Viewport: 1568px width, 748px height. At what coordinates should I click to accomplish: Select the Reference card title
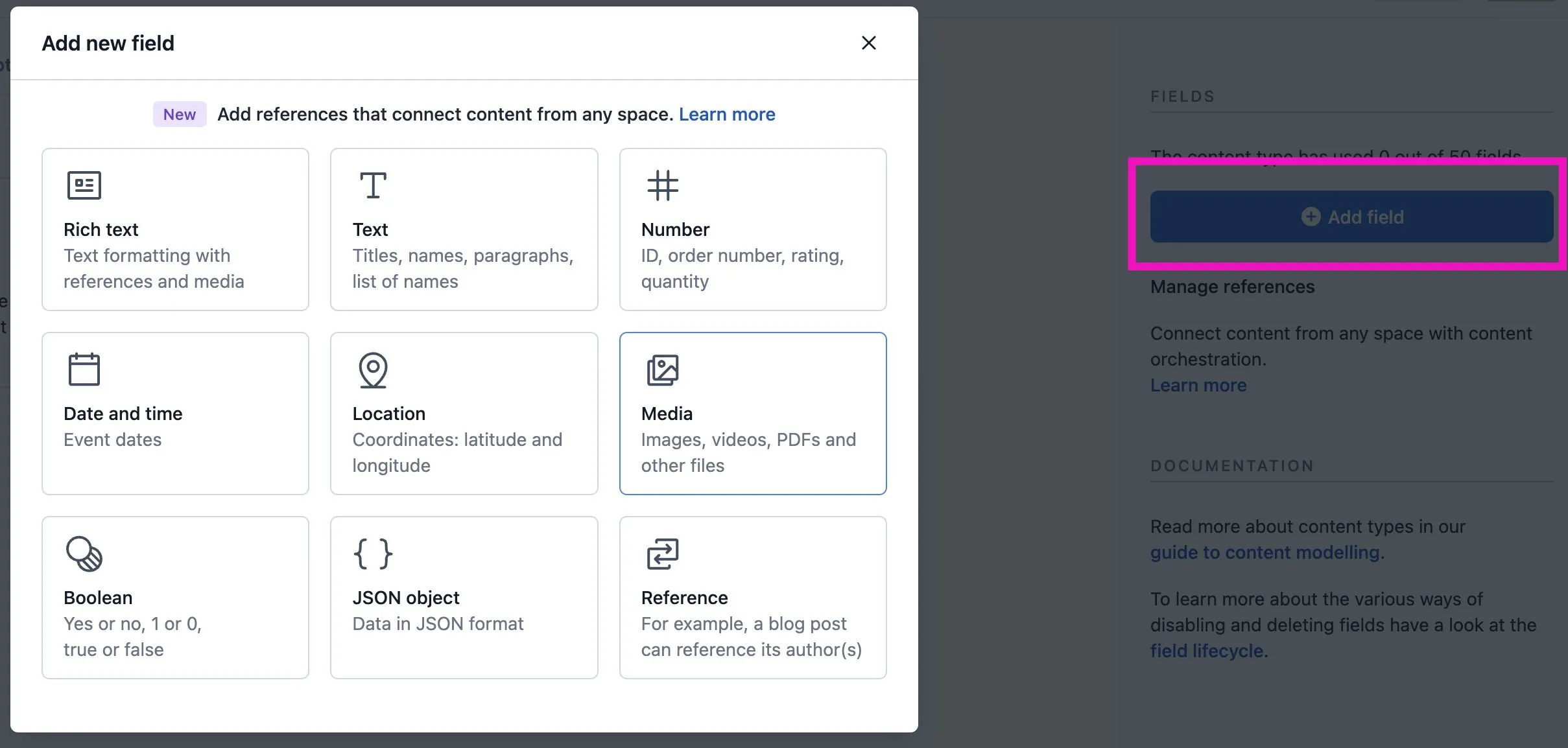684,598
